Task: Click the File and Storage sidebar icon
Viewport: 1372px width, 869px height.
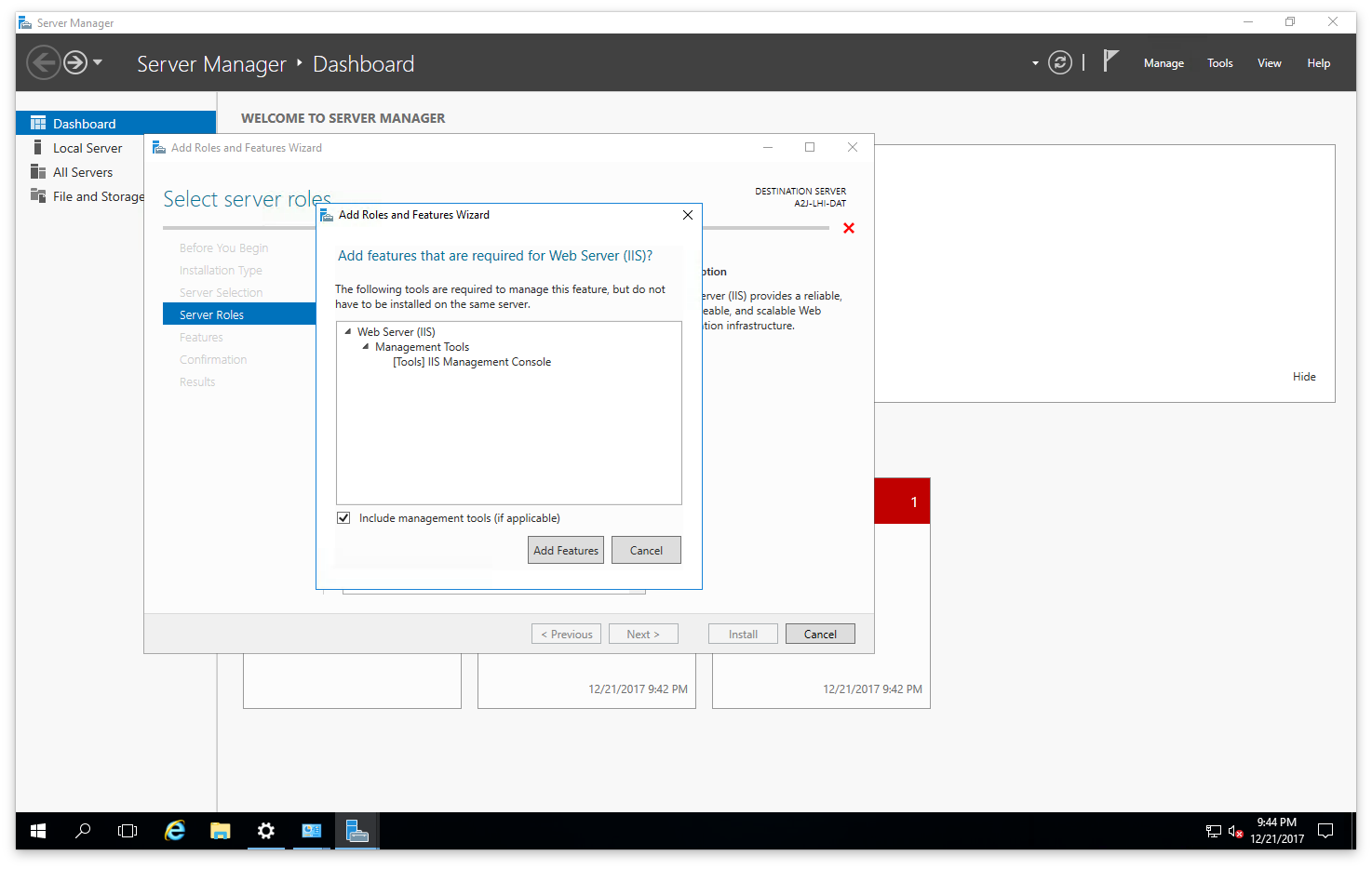Action: pos(38,195)
